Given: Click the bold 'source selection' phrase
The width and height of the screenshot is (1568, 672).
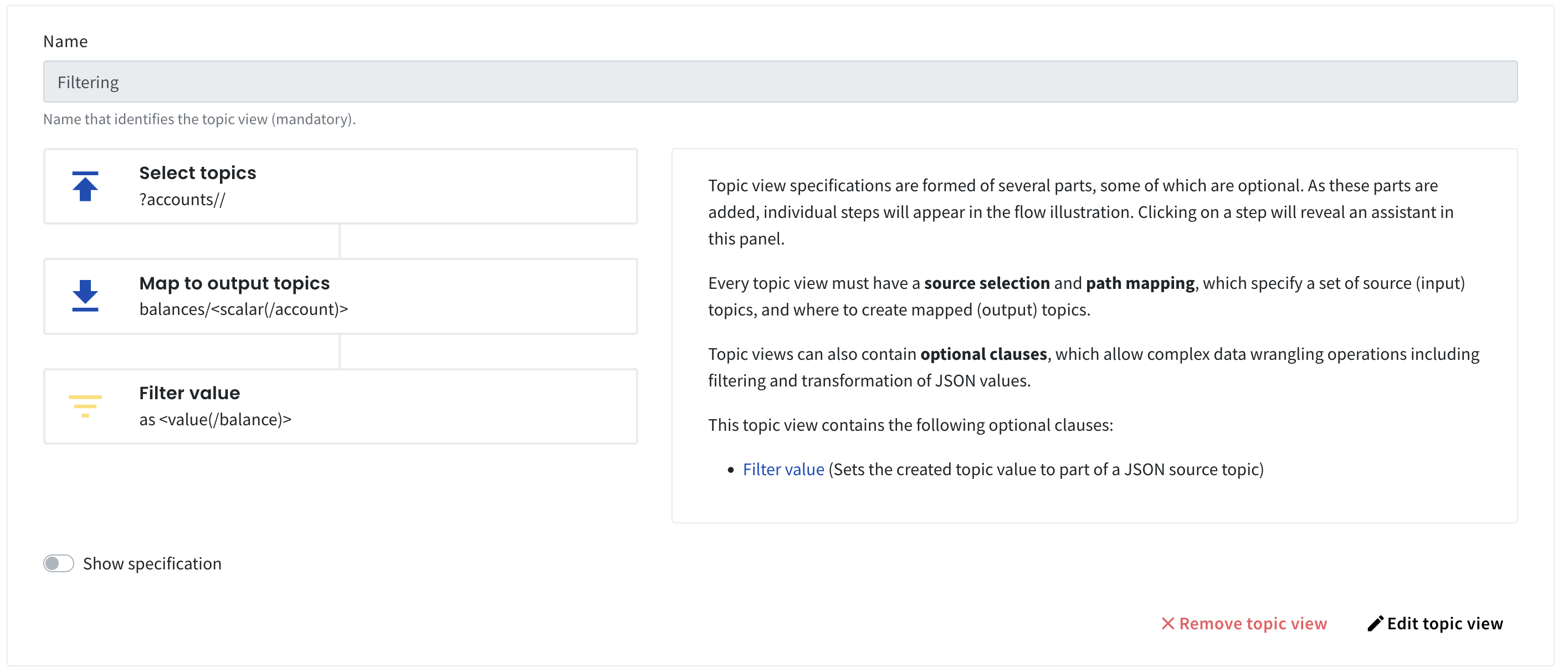Looking at the screenshot, I should [x=987, y=283].
